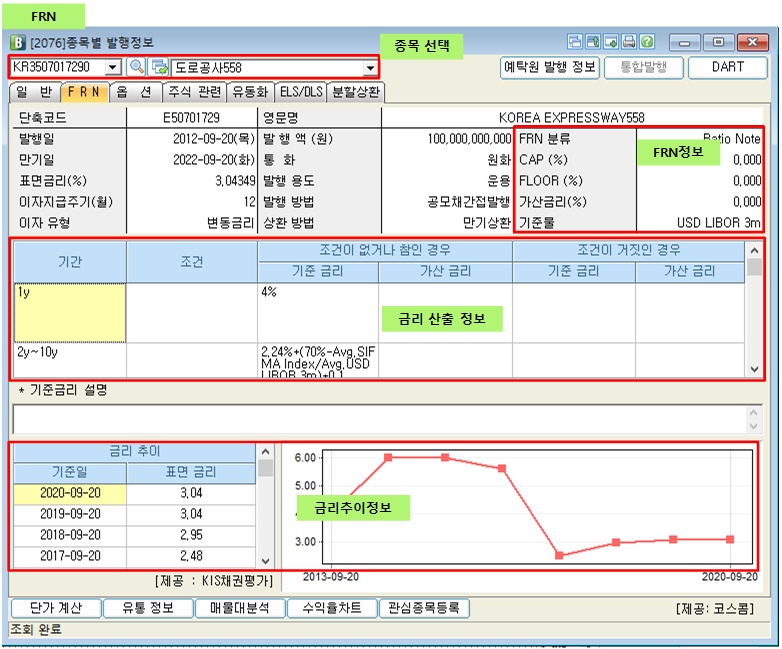Click the printer icon in the title bar

(629, 42)
